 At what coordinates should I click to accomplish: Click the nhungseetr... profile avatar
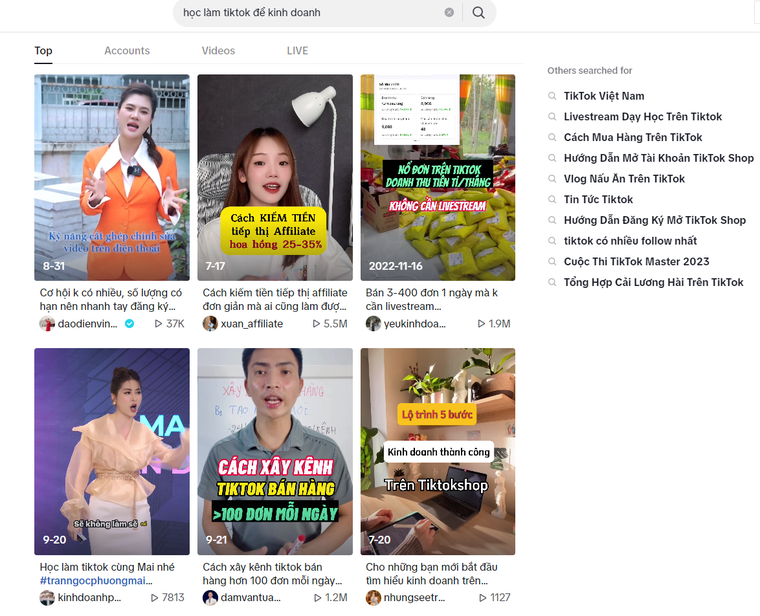[373, 598]
